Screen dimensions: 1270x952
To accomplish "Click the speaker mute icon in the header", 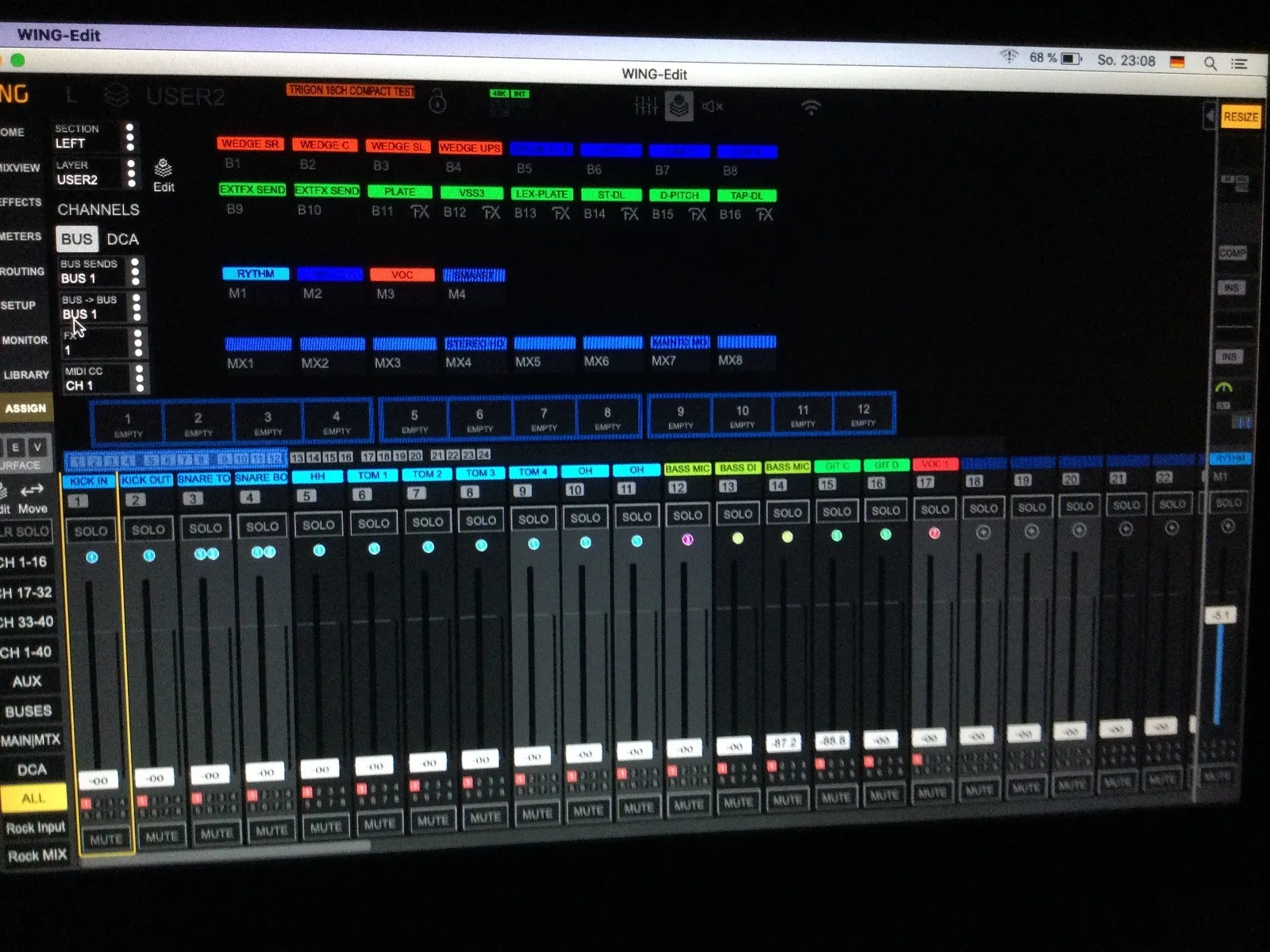I will pyautogui.click(x=712, y=106).
